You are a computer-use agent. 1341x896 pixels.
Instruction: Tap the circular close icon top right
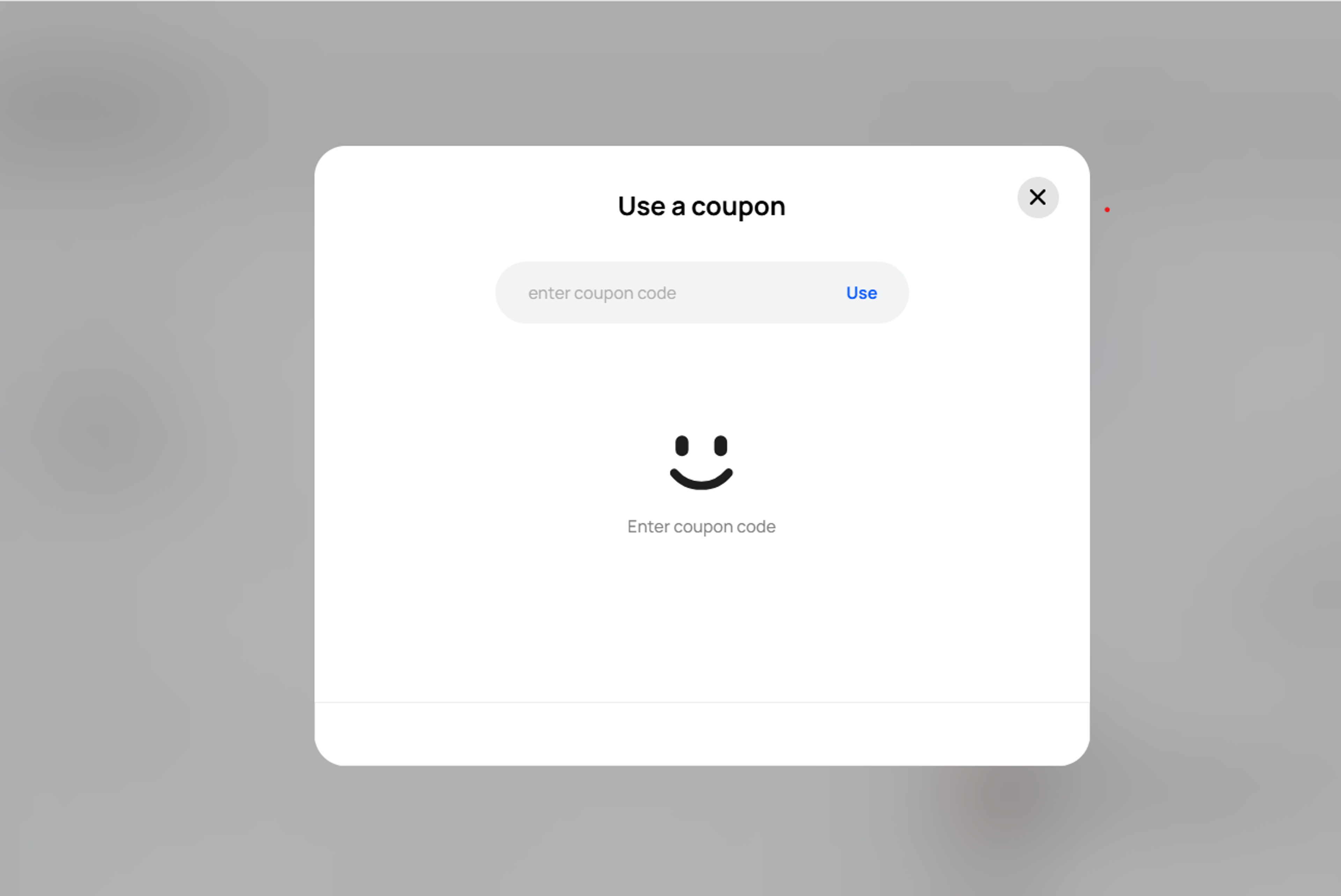click(1038, 197)
